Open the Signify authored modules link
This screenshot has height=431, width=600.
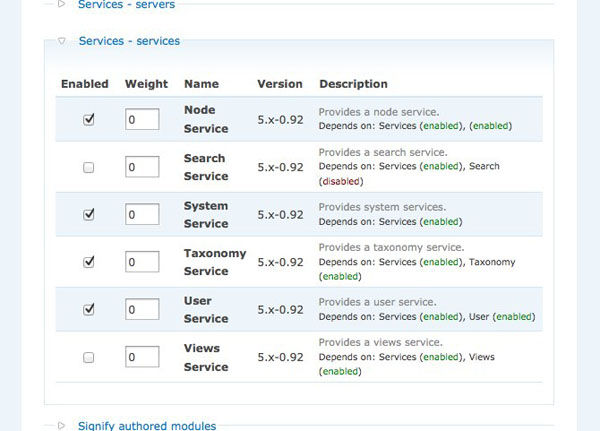(x=147, y=426)
